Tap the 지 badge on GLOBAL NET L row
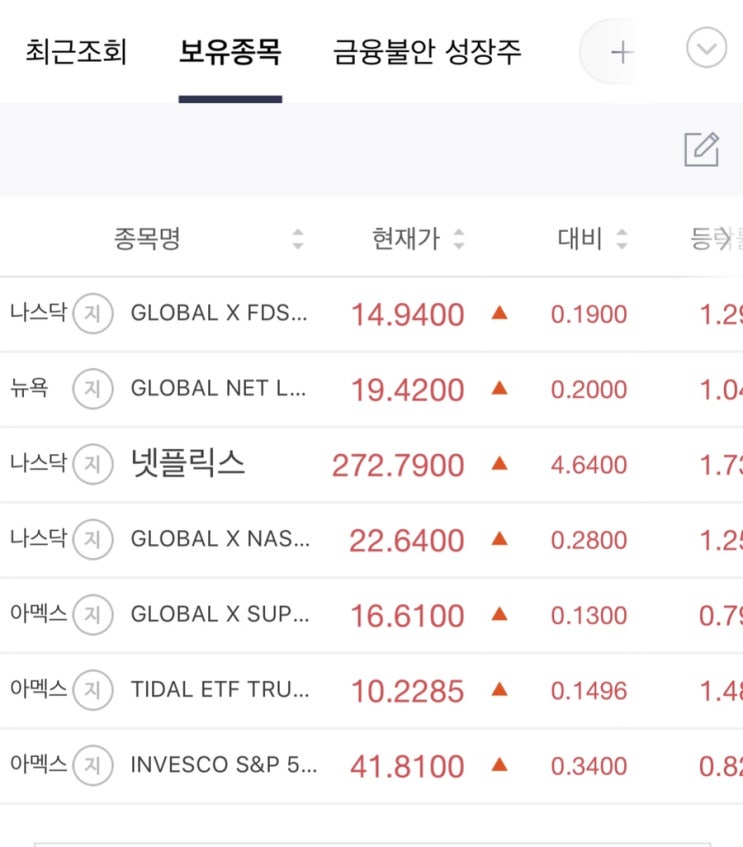 pos(93,388)
